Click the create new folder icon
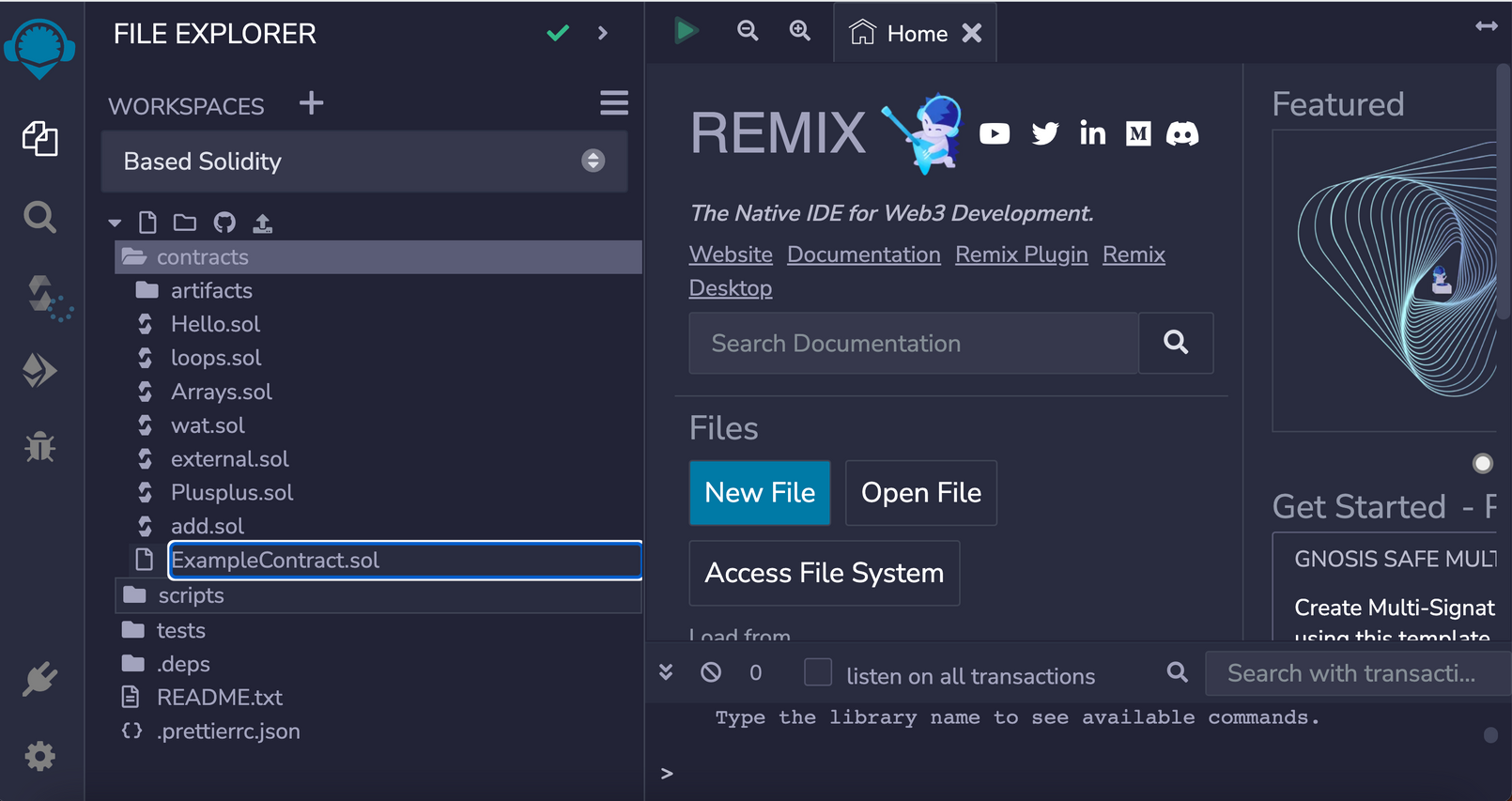 (x=185, y=223)
